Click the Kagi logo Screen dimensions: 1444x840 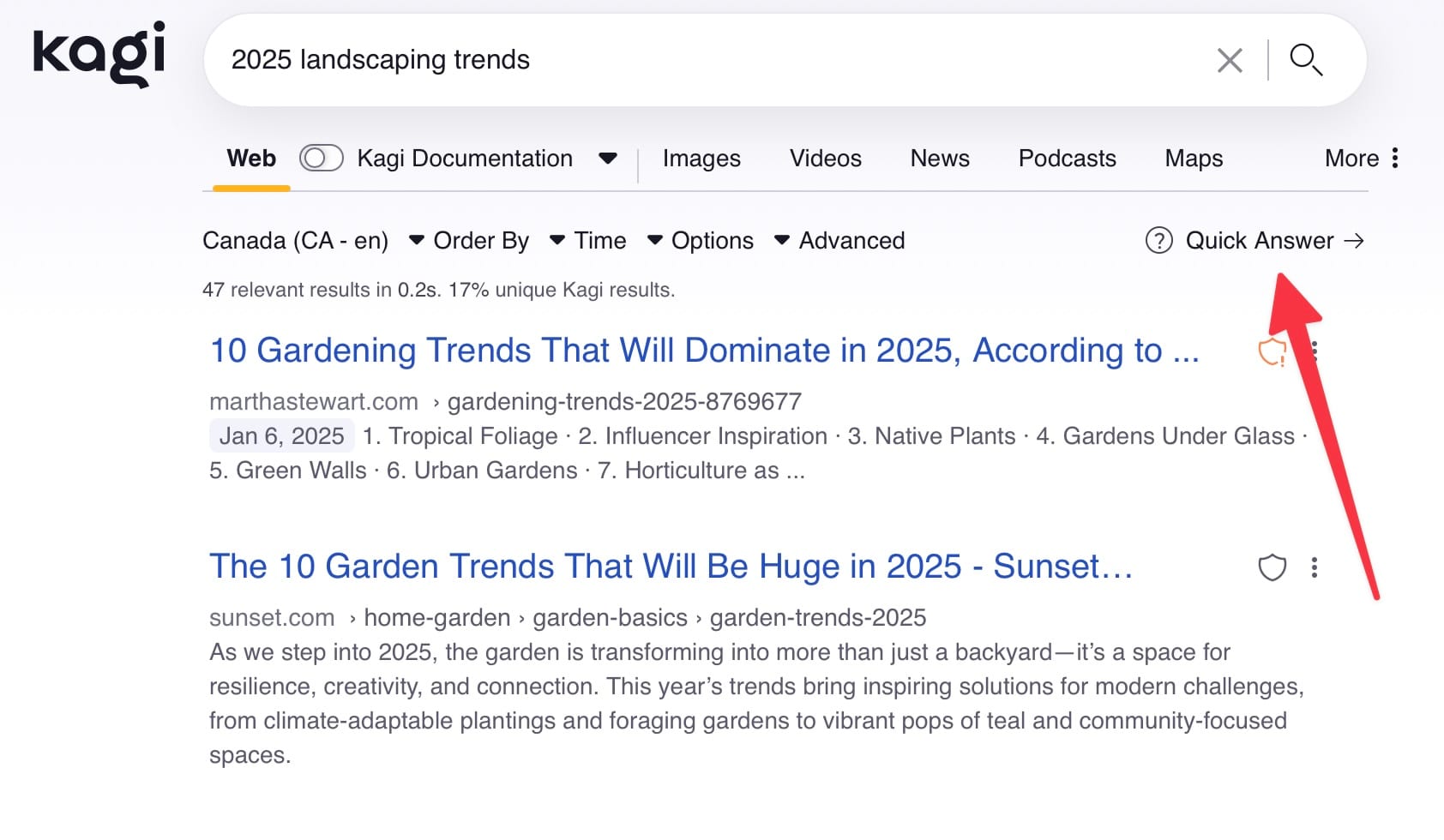[99, 55]
